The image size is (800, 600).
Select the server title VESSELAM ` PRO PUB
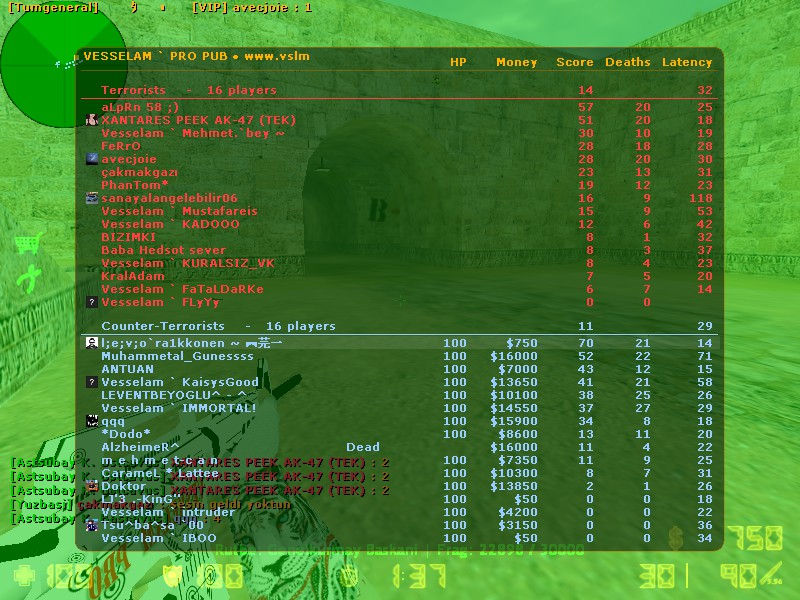click(x=156, y=56)
